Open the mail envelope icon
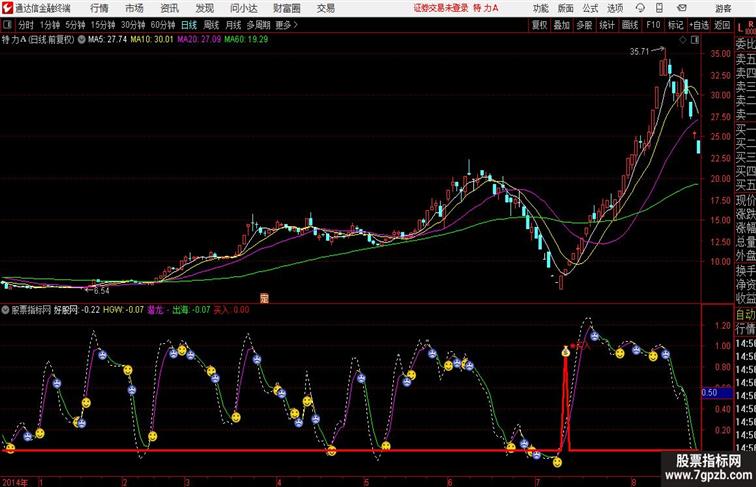The image size is (756, 487). click(682, 8)
